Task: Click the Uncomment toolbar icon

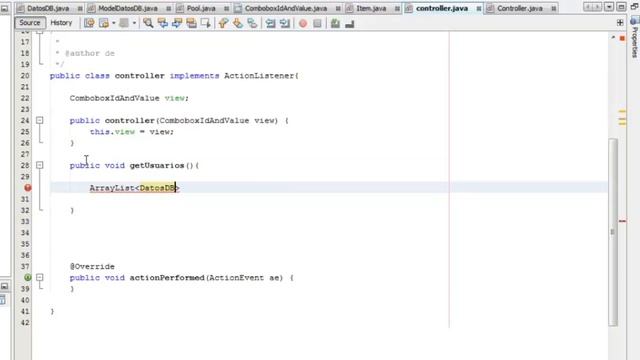Action: 349,24
